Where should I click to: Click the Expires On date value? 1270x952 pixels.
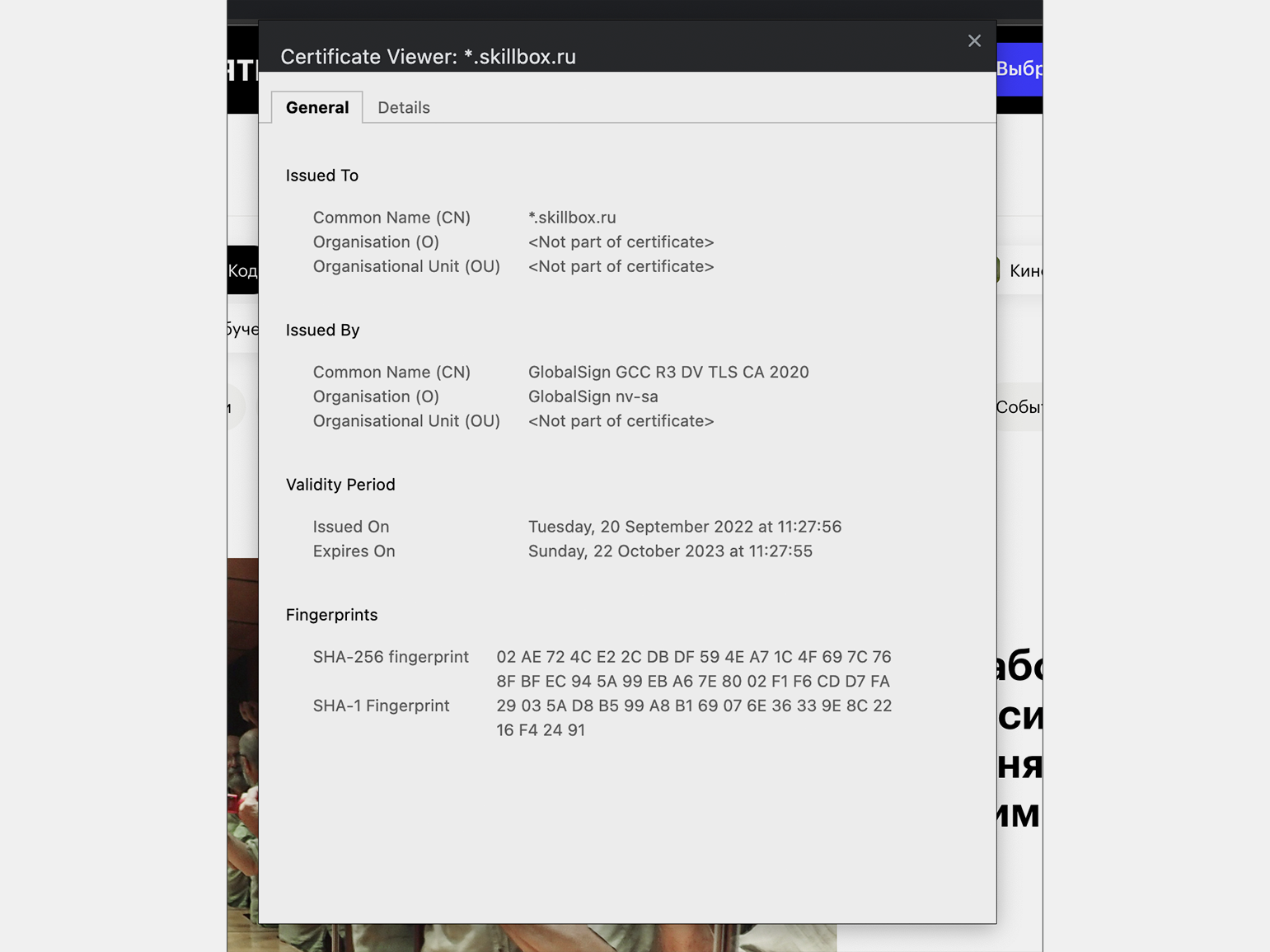click(670, 551)
